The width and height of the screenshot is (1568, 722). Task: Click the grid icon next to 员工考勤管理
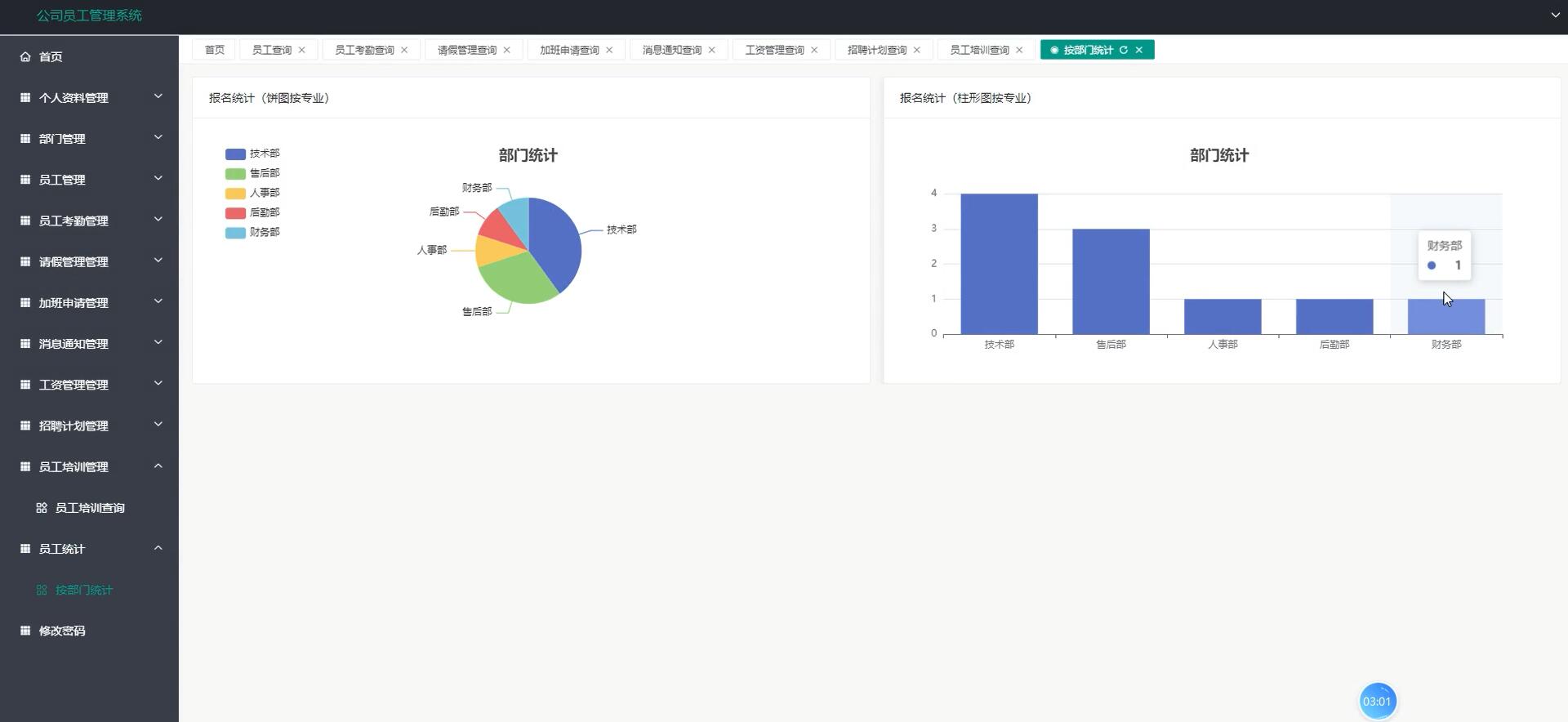click(x=25, y=221)
